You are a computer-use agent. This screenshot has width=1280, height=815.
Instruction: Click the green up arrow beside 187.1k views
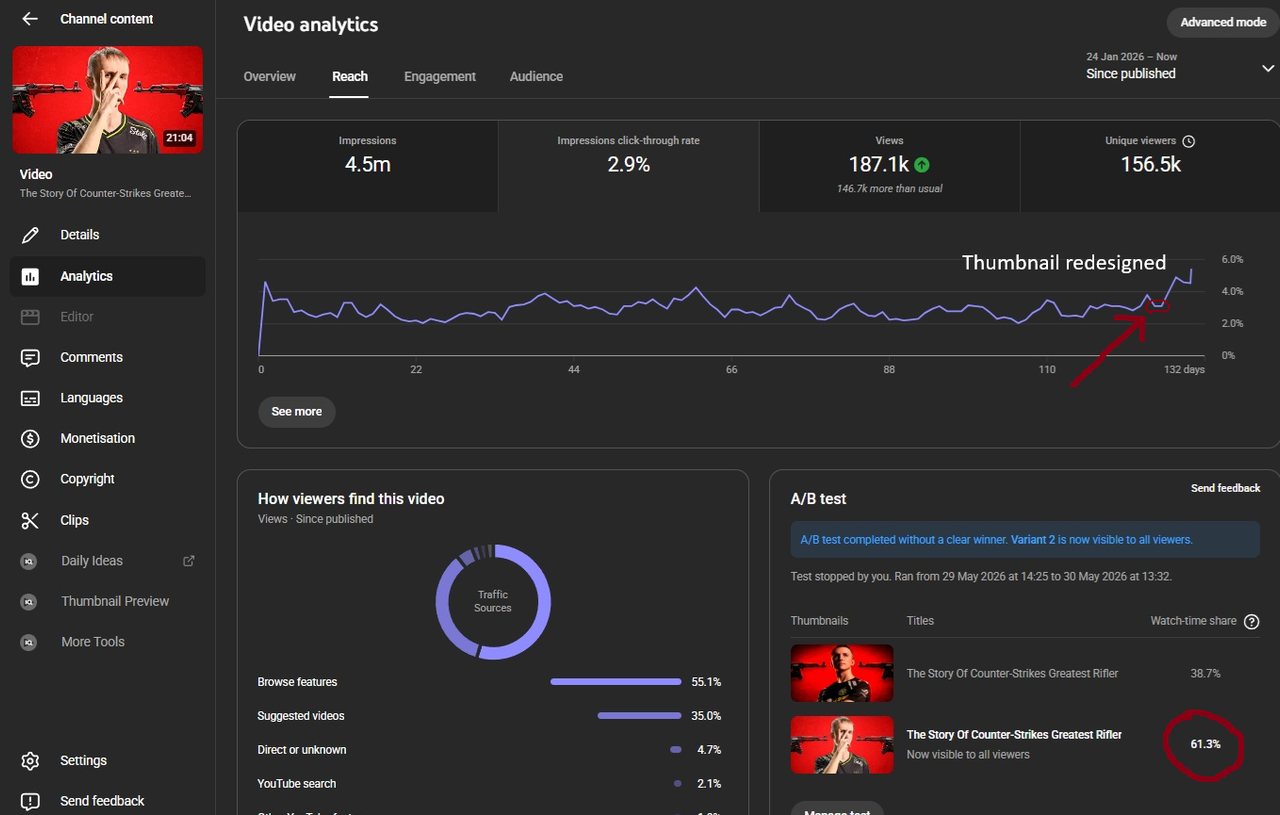coord(922,165)
